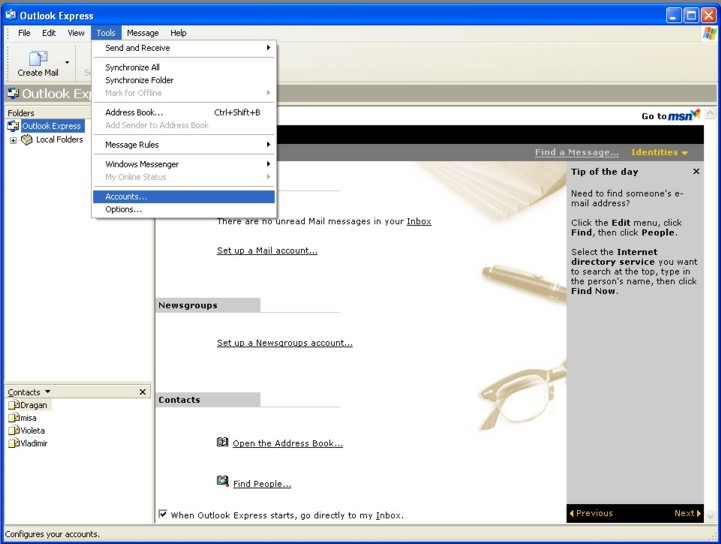Viewport: 721px width, 544px height.
Task: Toggle the go directly to my Inbox checkbox
Action: click(x=163, y=514)
